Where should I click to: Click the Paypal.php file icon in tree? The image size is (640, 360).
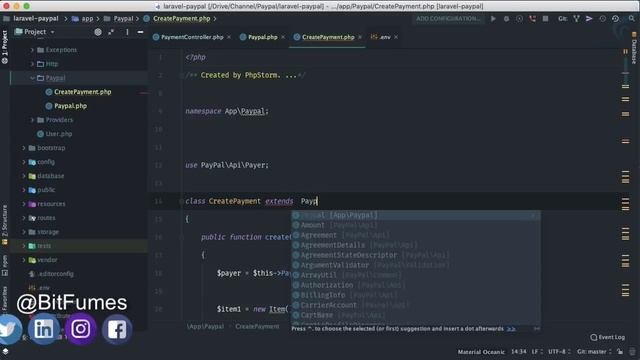(x=49, y=106)
